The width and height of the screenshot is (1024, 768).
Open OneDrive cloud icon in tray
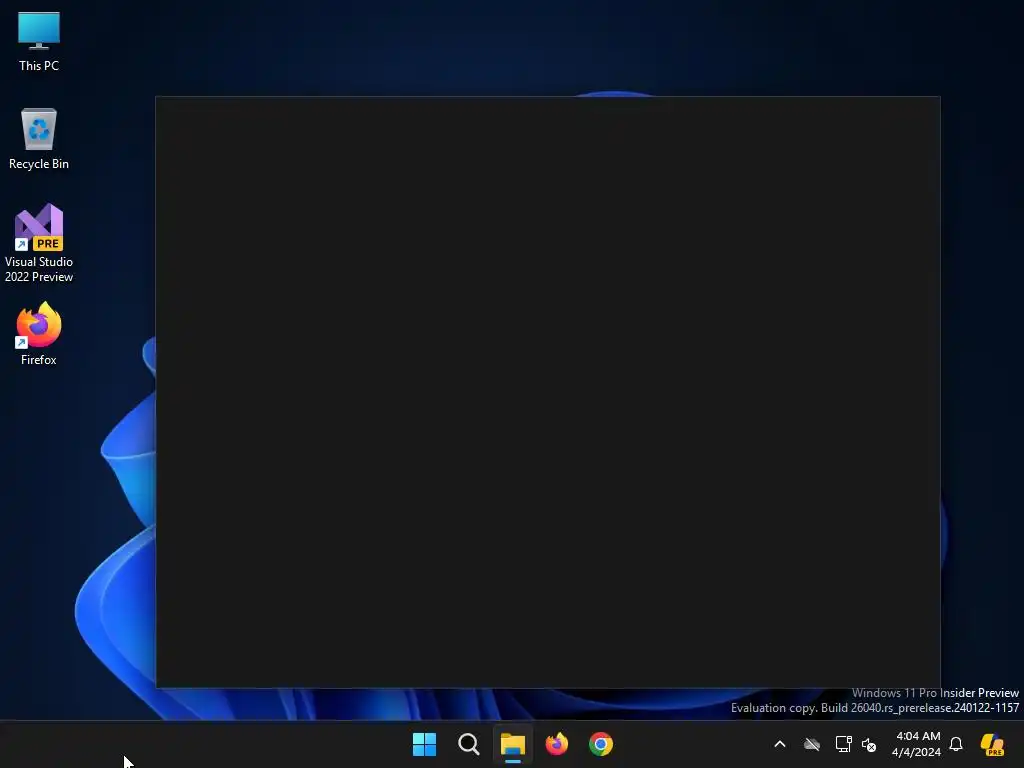click(812, 744)
